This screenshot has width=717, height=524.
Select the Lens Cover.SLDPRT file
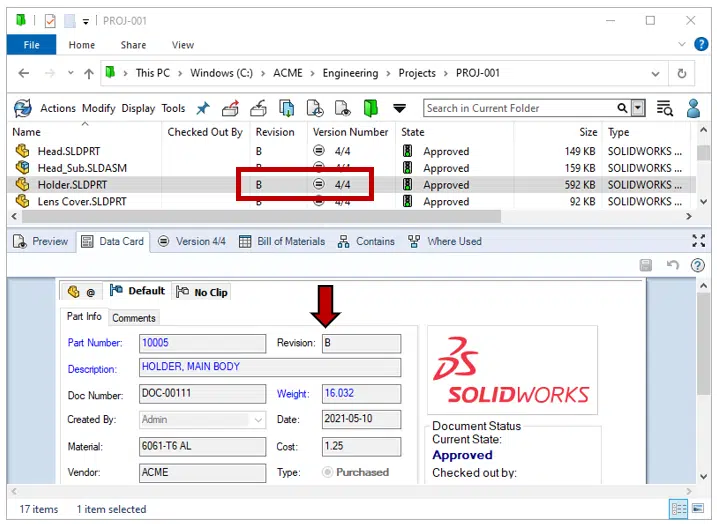[82, 202]
